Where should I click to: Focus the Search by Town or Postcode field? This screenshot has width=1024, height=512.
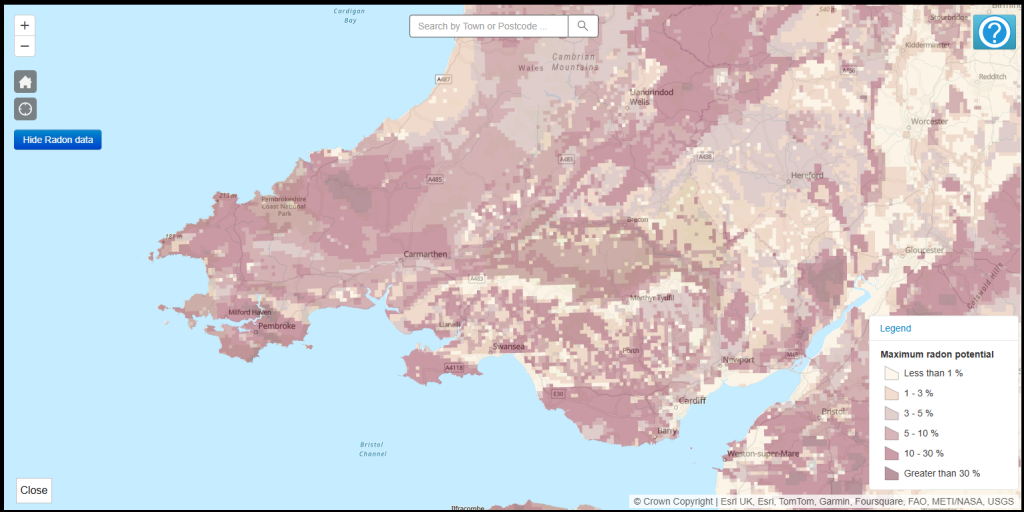click(488, 26)
